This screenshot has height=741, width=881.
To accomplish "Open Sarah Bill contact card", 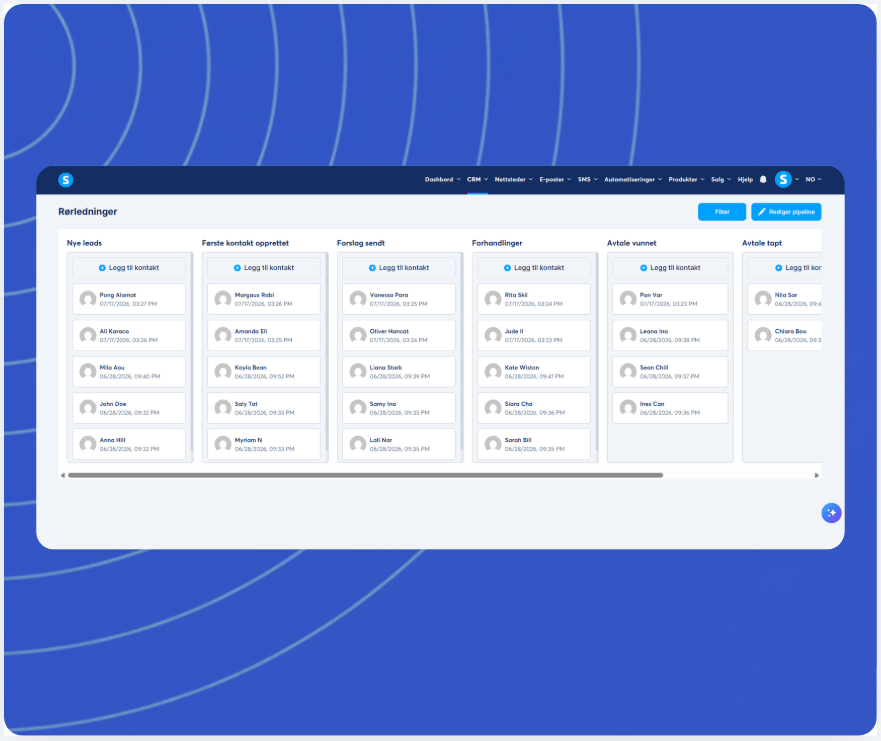I will [x=534, y=444].
